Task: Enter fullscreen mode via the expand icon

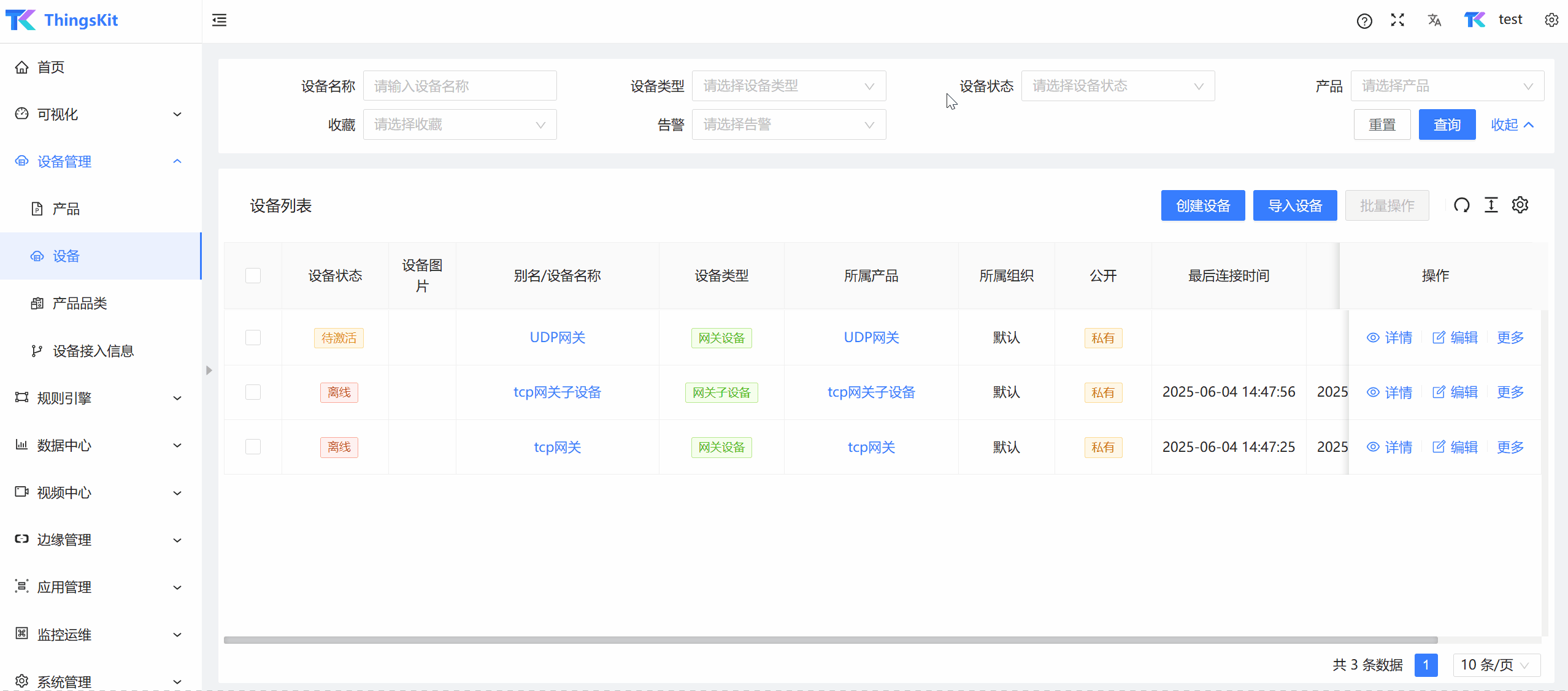Action: tap(1397, 20)
